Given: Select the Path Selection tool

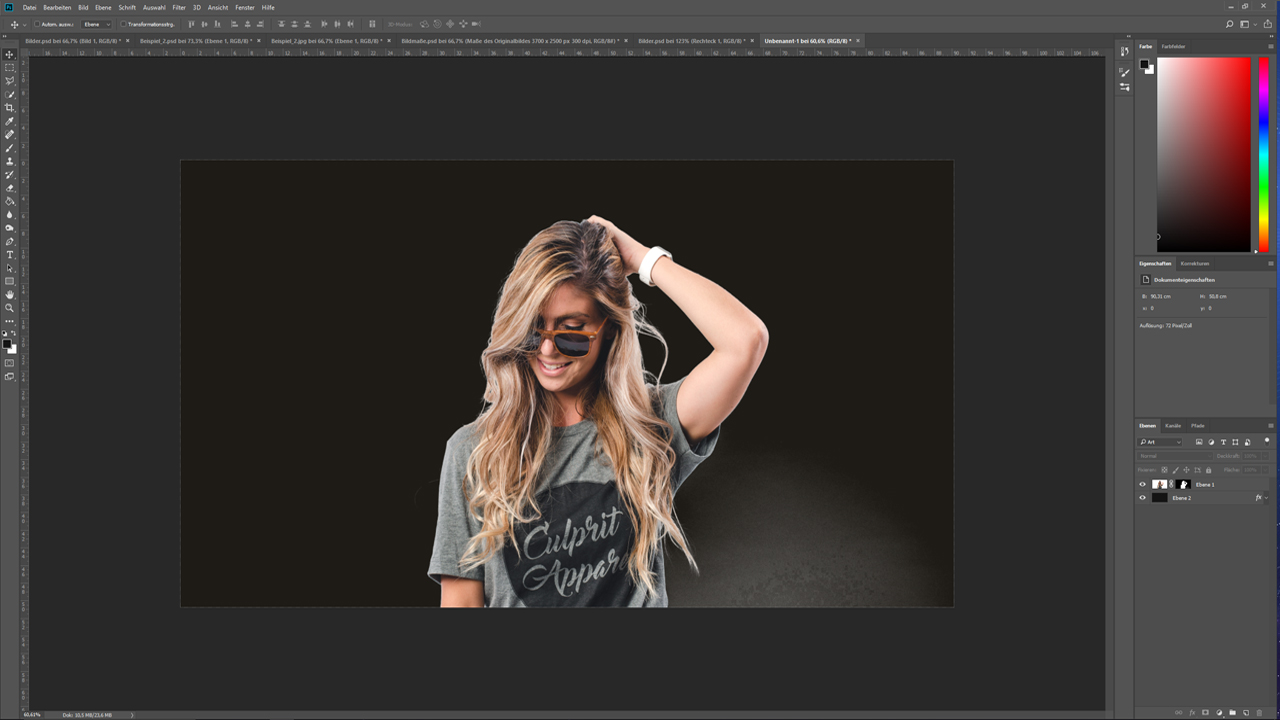Looking at the screenshot, I should [10, 268].
